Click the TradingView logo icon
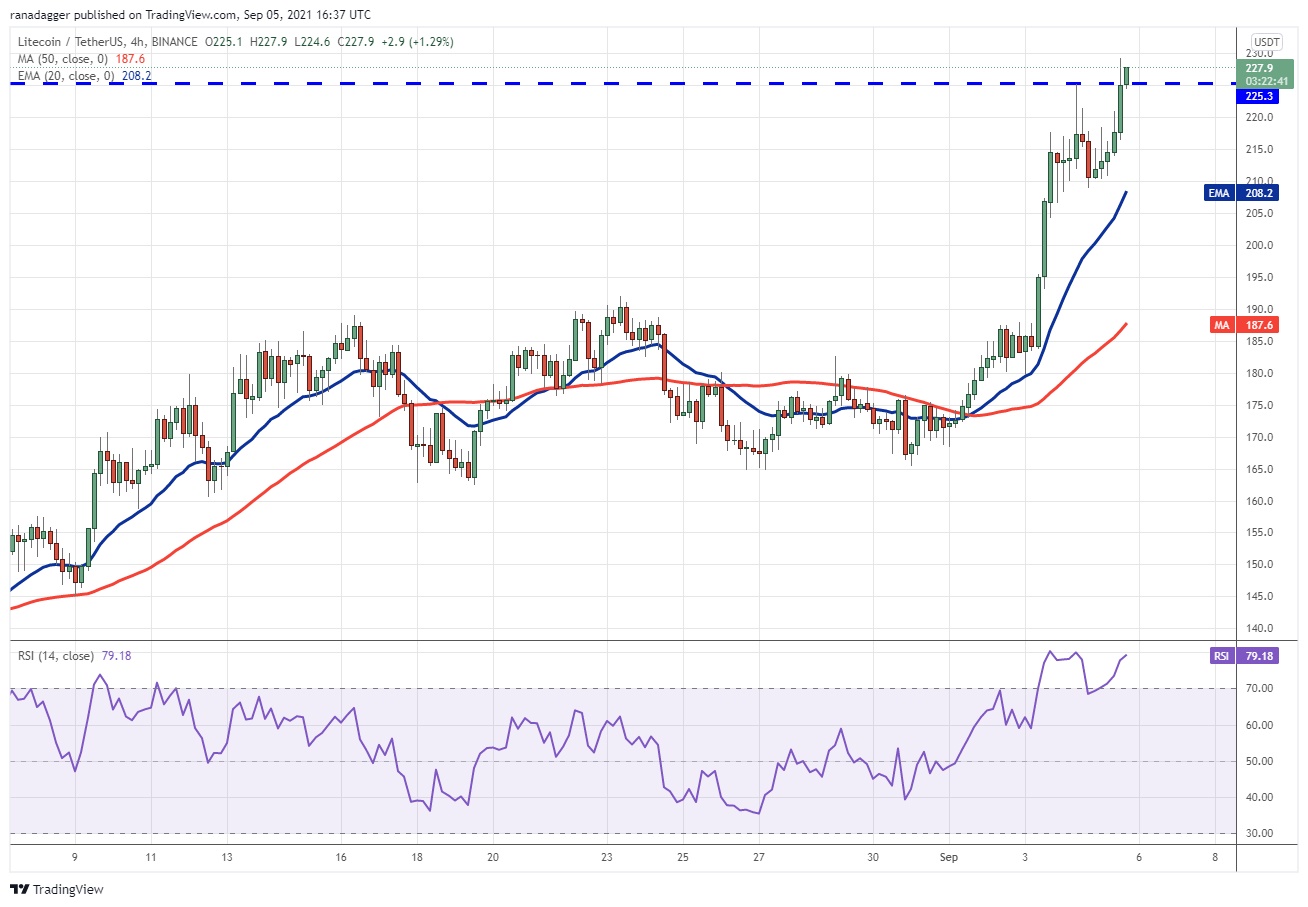Screen dimensions: 1308x907 [20, 889]
